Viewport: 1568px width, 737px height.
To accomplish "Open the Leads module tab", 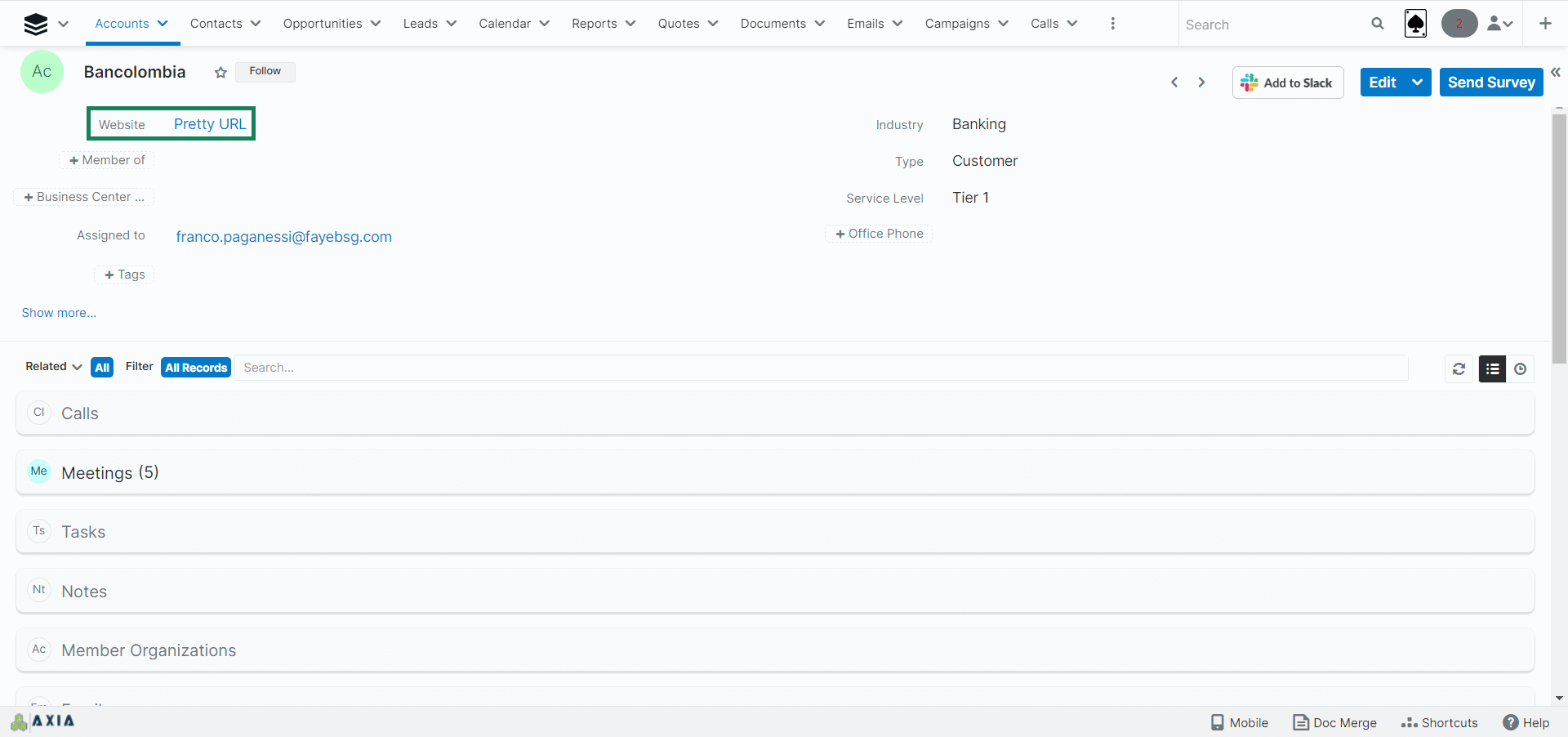I will pos(421,24).
